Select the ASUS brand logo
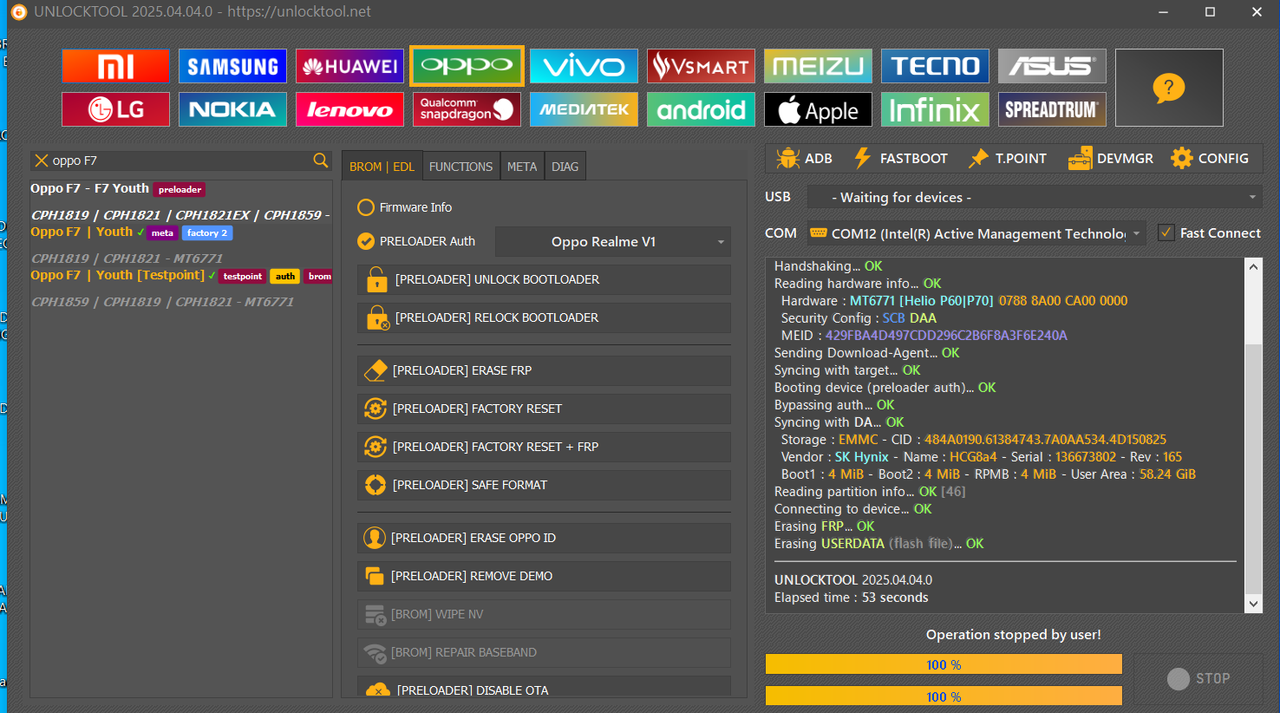This screenshot has width=1280, height=713. point(1052,66)
